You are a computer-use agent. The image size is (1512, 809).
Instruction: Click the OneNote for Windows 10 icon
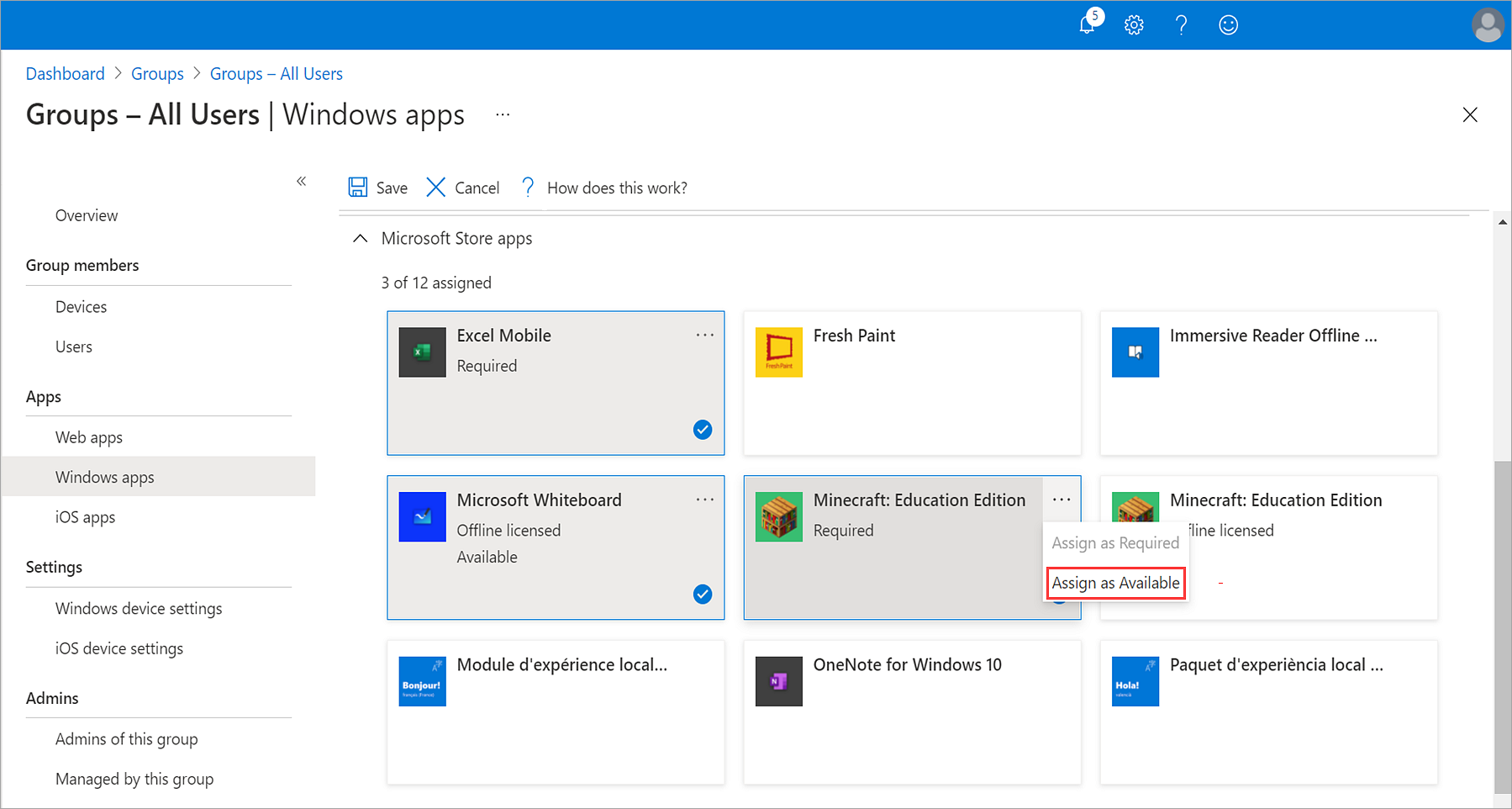[778, 681]
